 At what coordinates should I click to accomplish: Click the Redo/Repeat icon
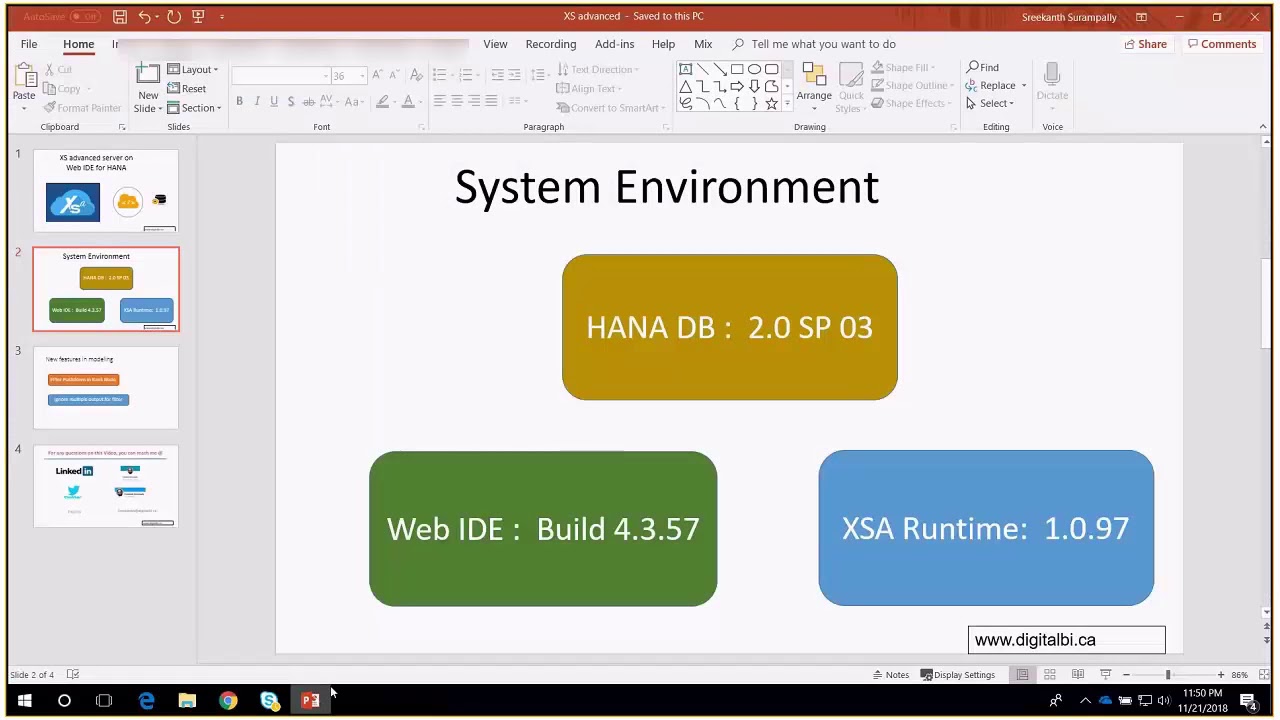tap(174, 17)
